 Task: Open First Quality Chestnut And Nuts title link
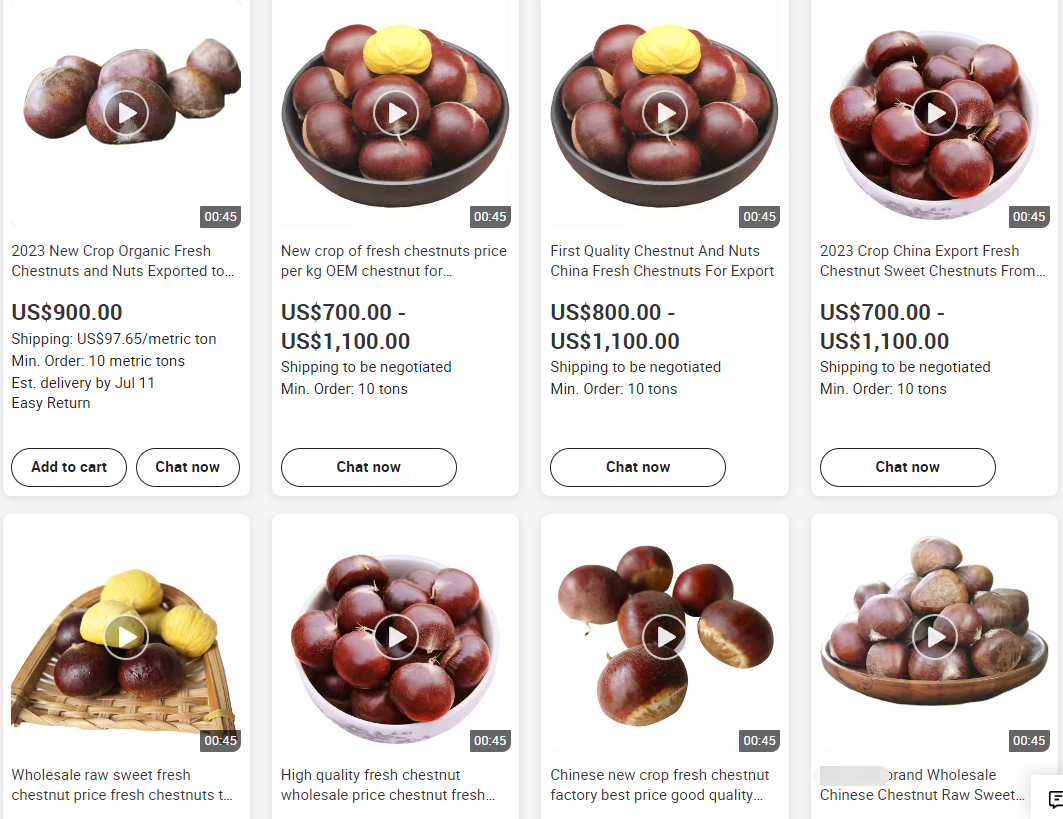pyautogui.click(x=662, y=261)
